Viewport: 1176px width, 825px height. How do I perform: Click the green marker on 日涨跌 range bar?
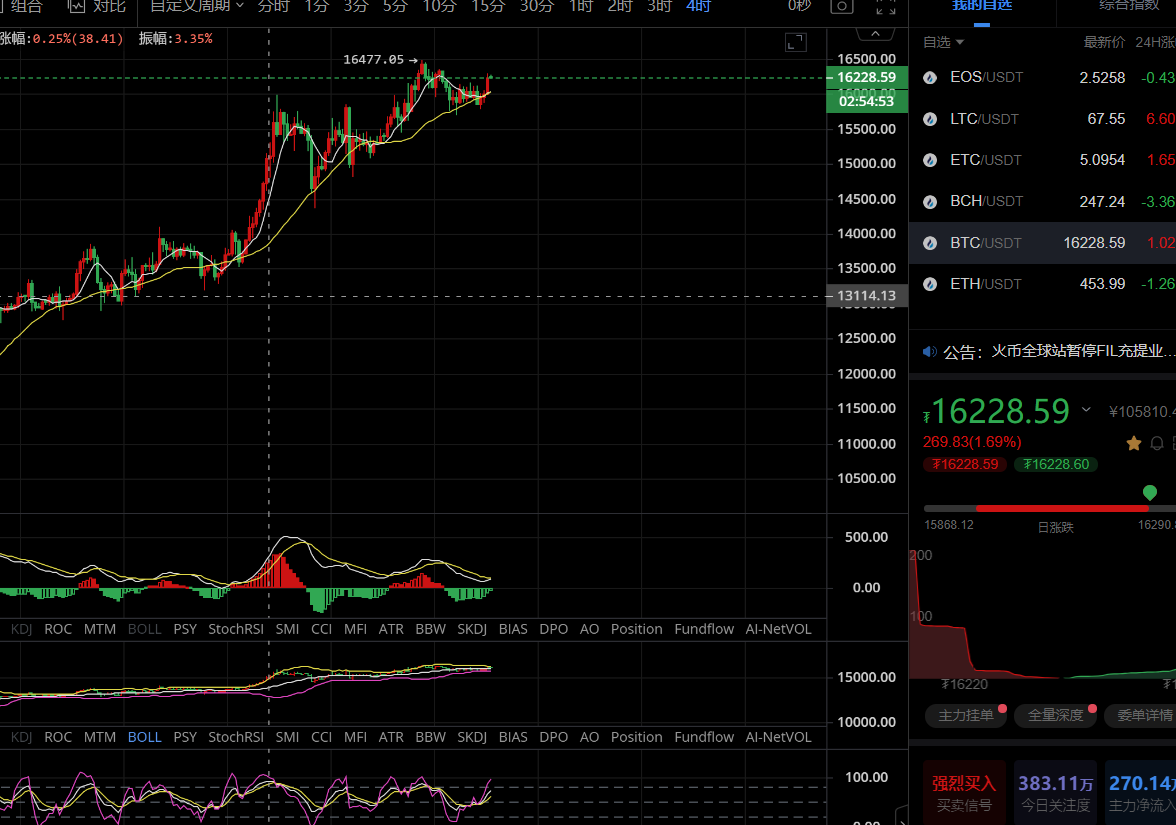1150,492
